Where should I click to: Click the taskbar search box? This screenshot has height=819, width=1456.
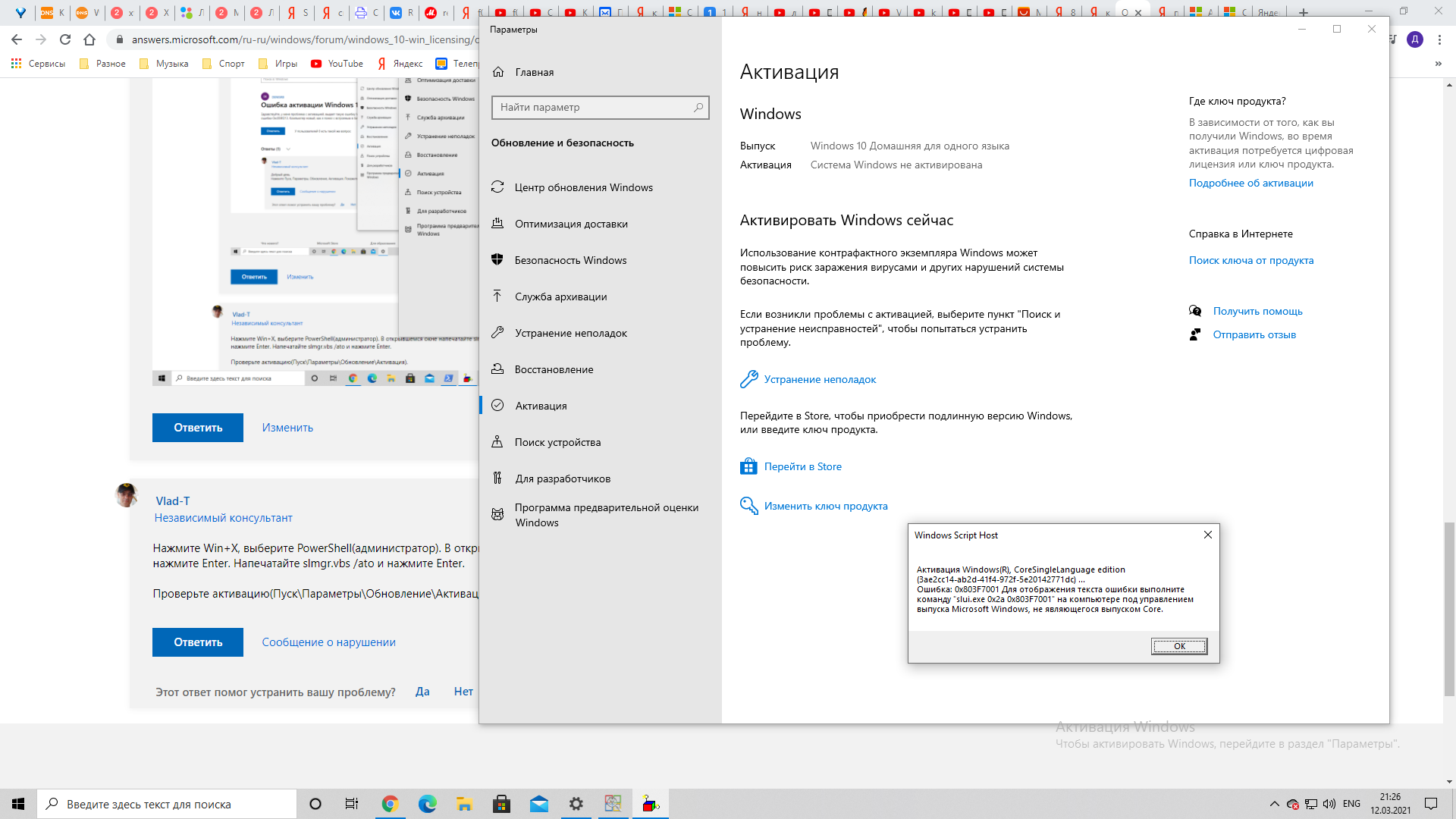pos(167,804)
